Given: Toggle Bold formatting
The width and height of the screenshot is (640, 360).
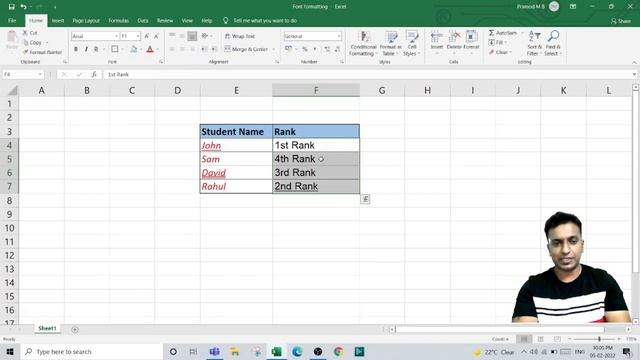Looking at the screenshot, I should [x=76, y=49].
